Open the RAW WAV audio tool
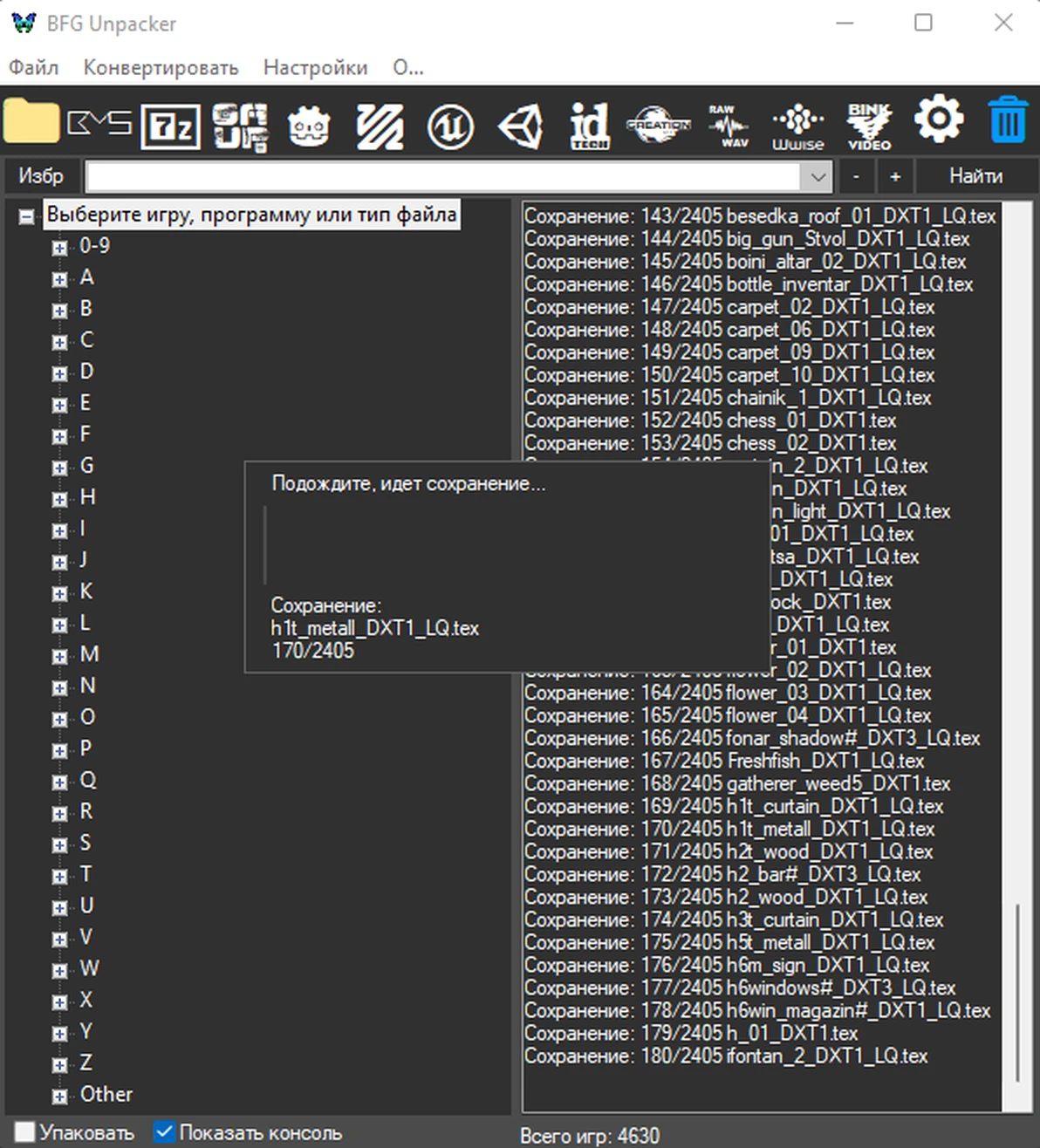 [729, 126]
